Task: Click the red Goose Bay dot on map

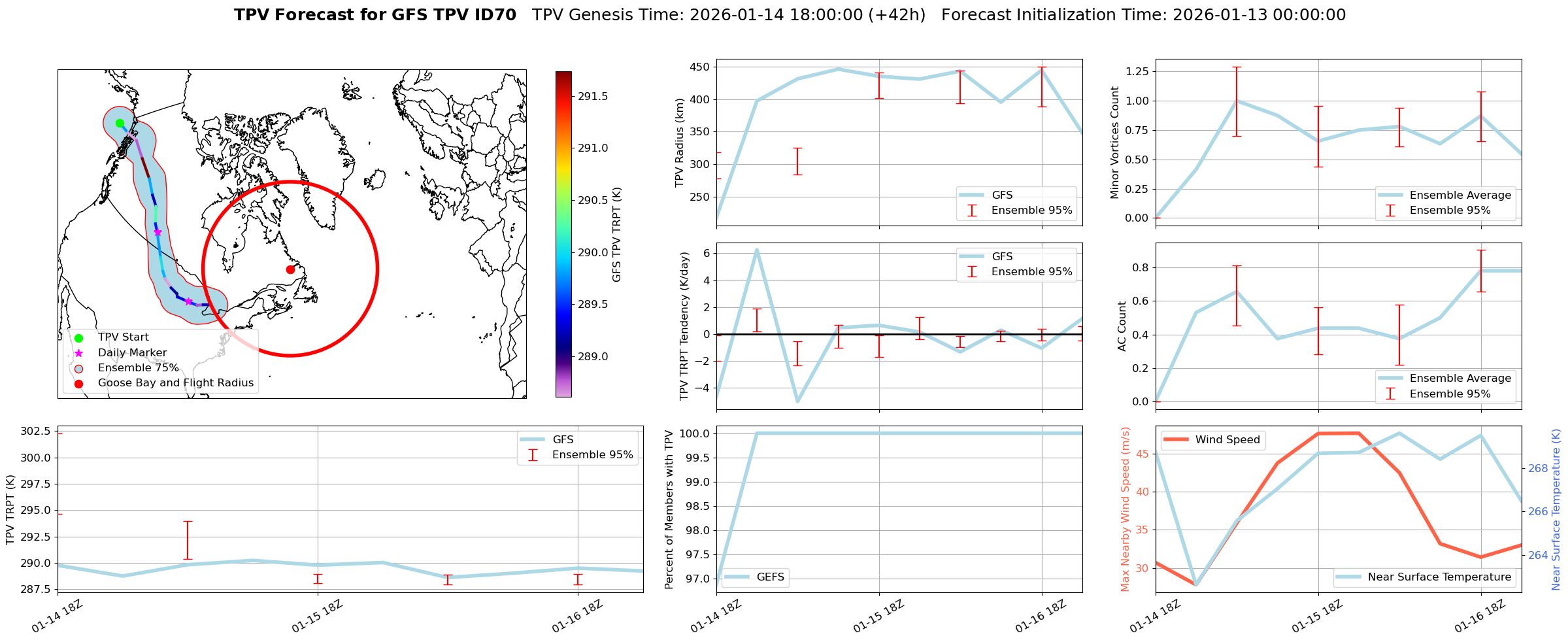Action: (290, 269)
